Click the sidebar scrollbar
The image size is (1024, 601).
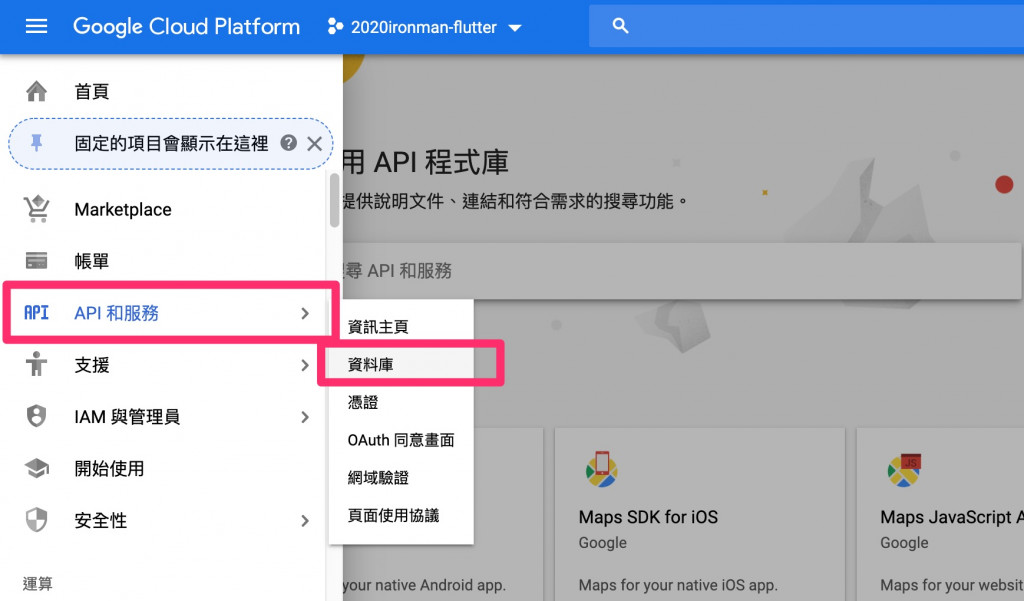click(334, 200)
